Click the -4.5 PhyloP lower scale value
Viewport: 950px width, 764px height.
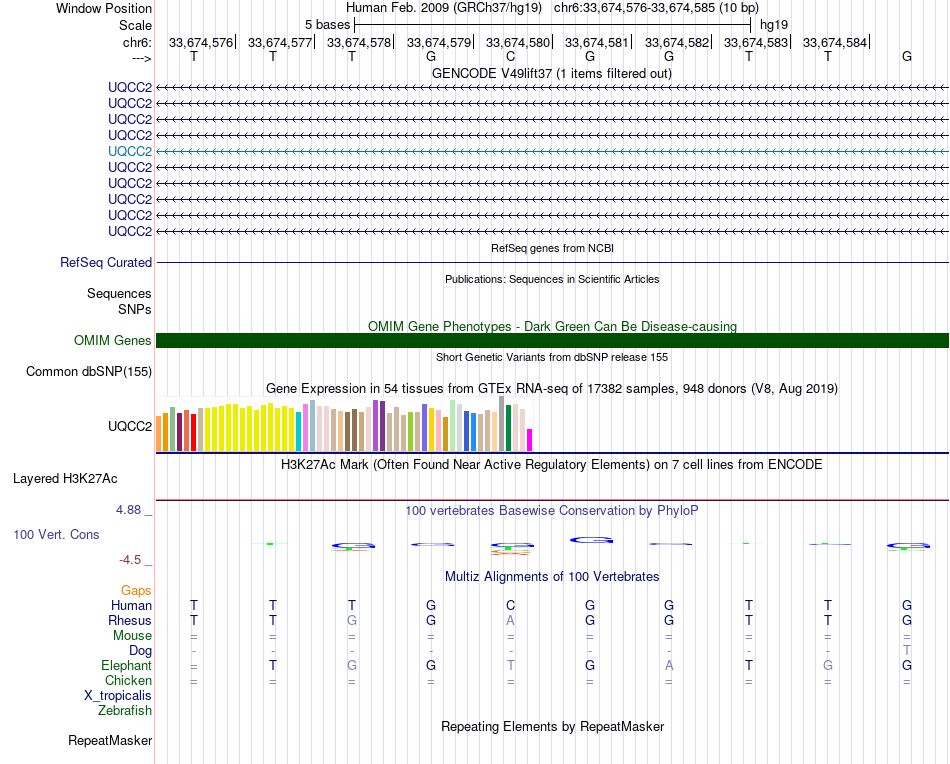click(130, 560)
